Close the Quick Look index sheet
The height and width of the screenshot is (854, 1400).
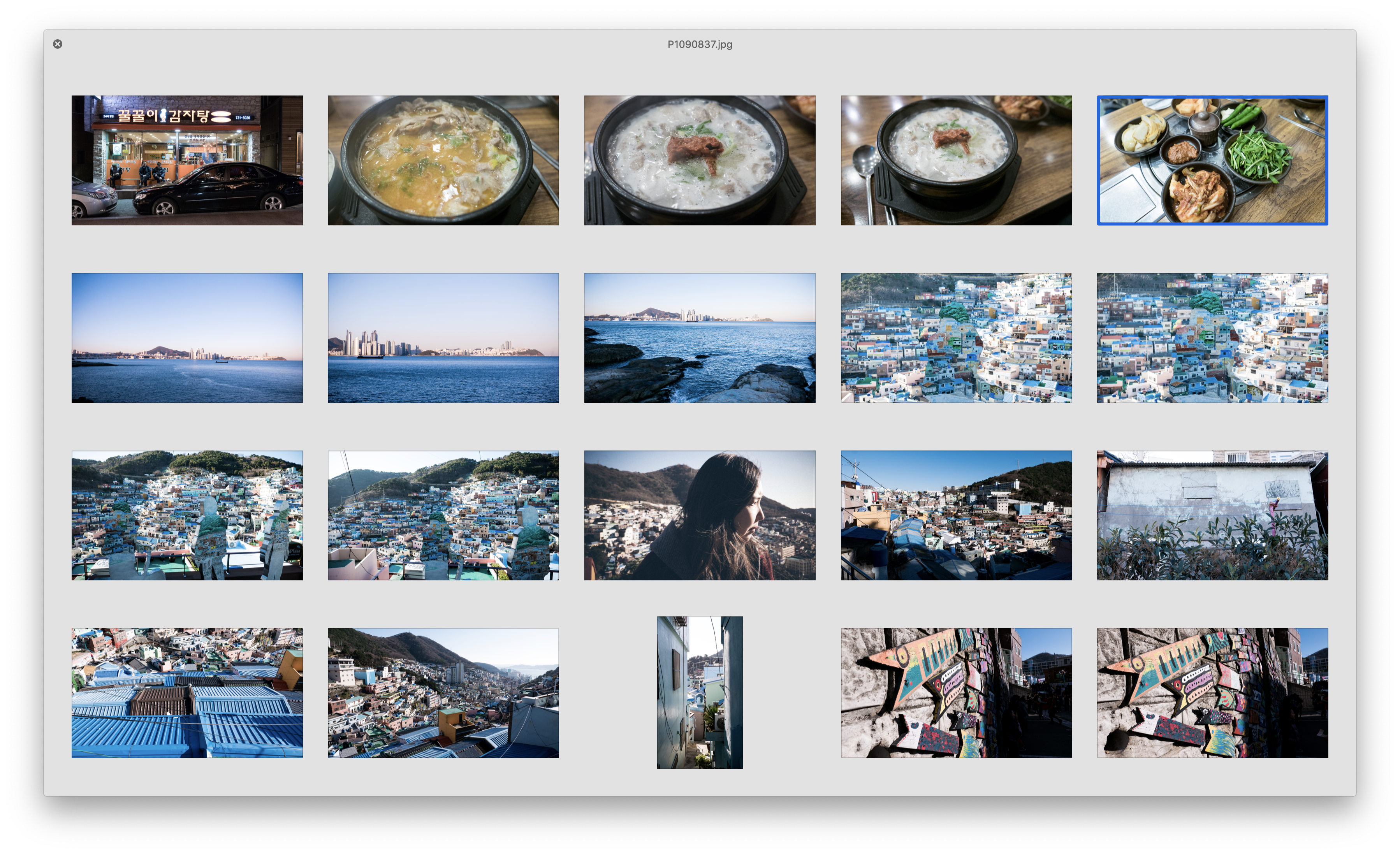57,44
